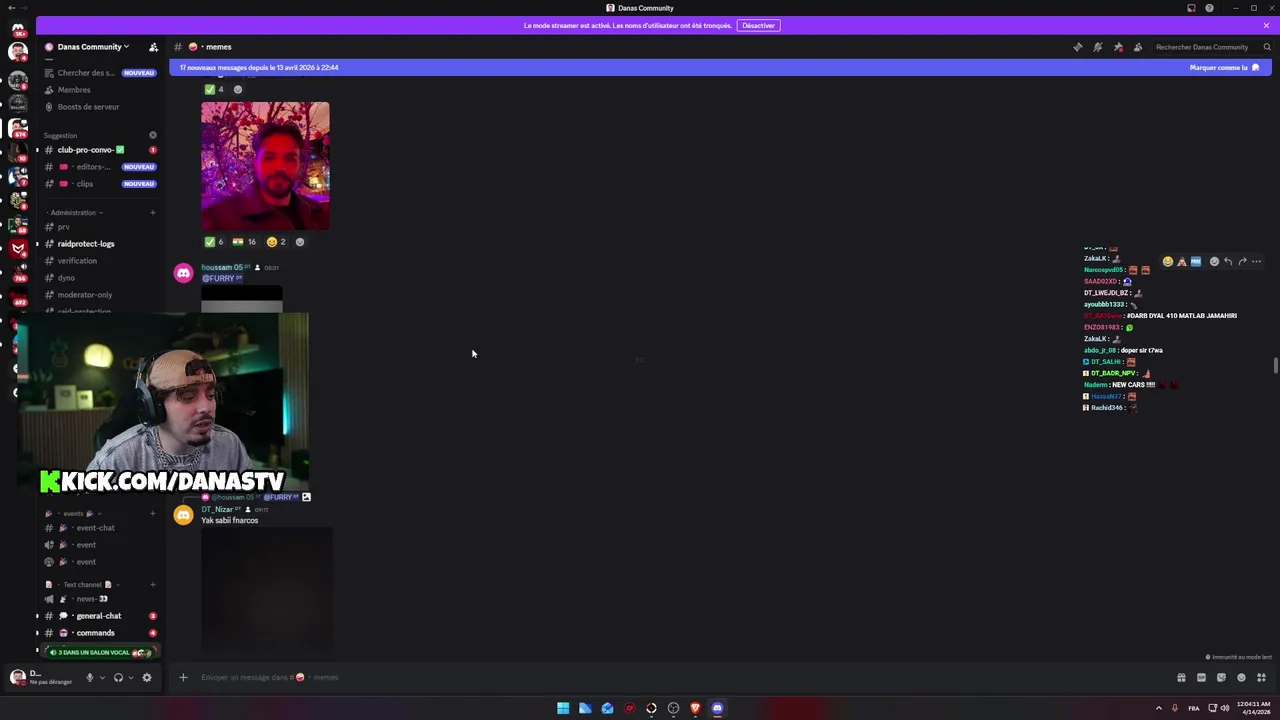Add reaction via smiley in hover toolbar
This screenshot has width=1280, height=720.
pos(1214,262)
